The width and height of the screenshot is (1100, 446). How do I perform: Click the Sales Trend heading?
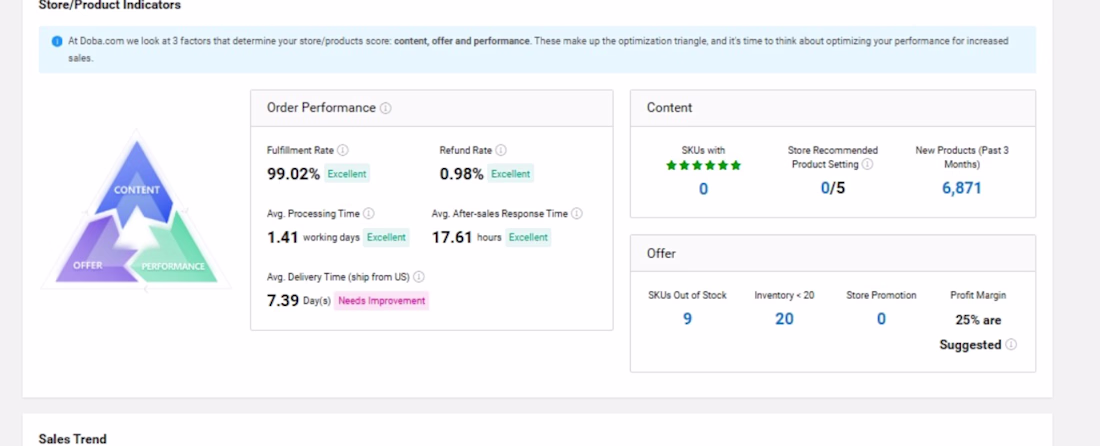[x=73, y=439]
